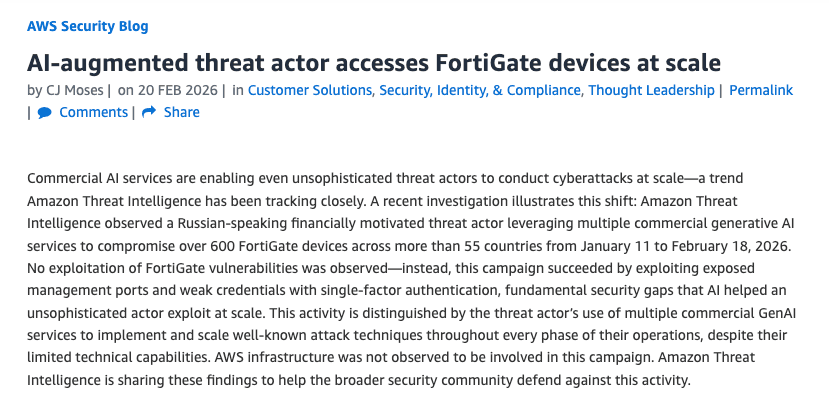Click the 'defend against this activity' closing text
The image size is (829, 402).
pos(604,381)
